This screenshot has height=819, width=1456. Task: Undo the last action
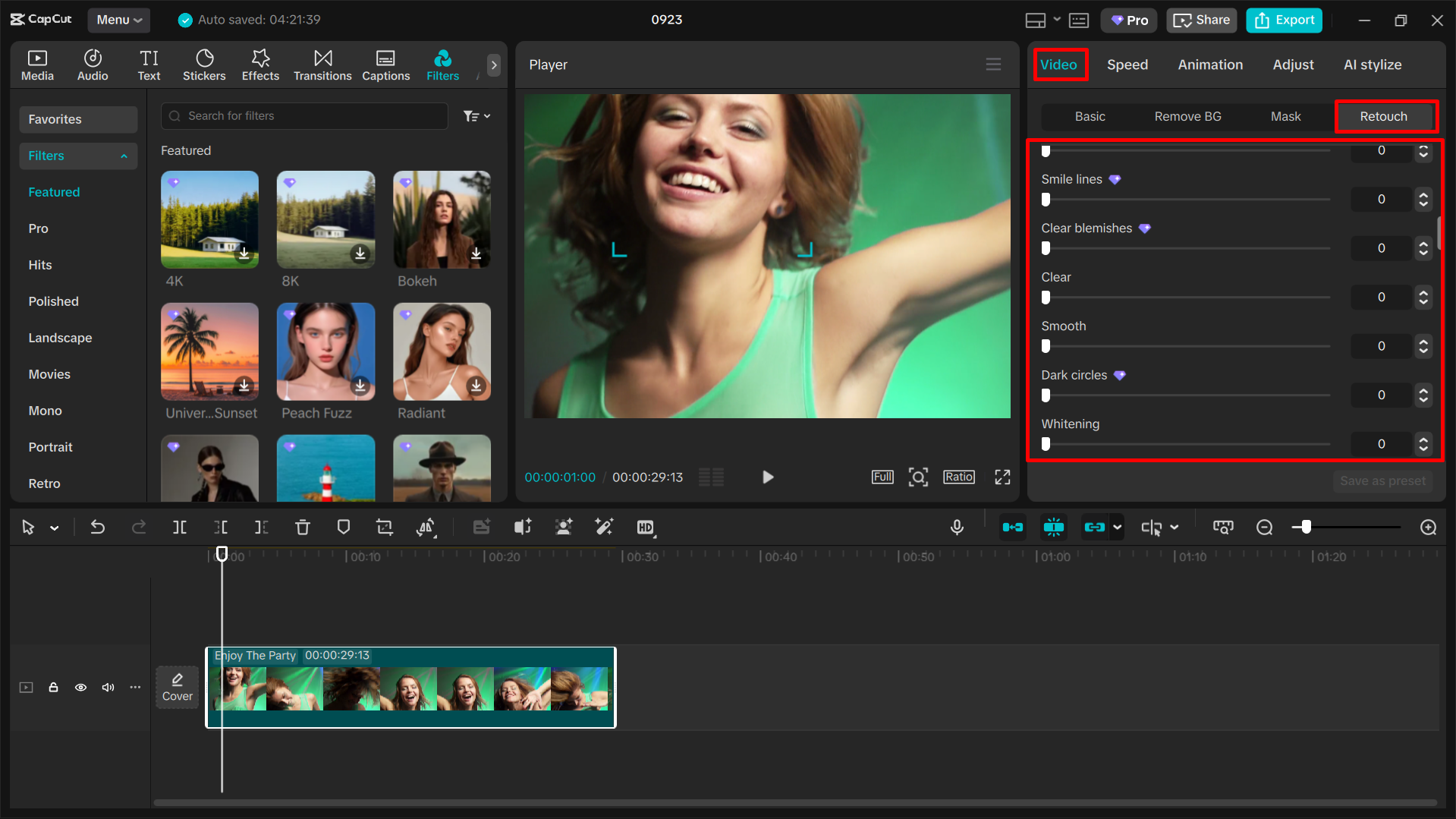pos(98,527)
